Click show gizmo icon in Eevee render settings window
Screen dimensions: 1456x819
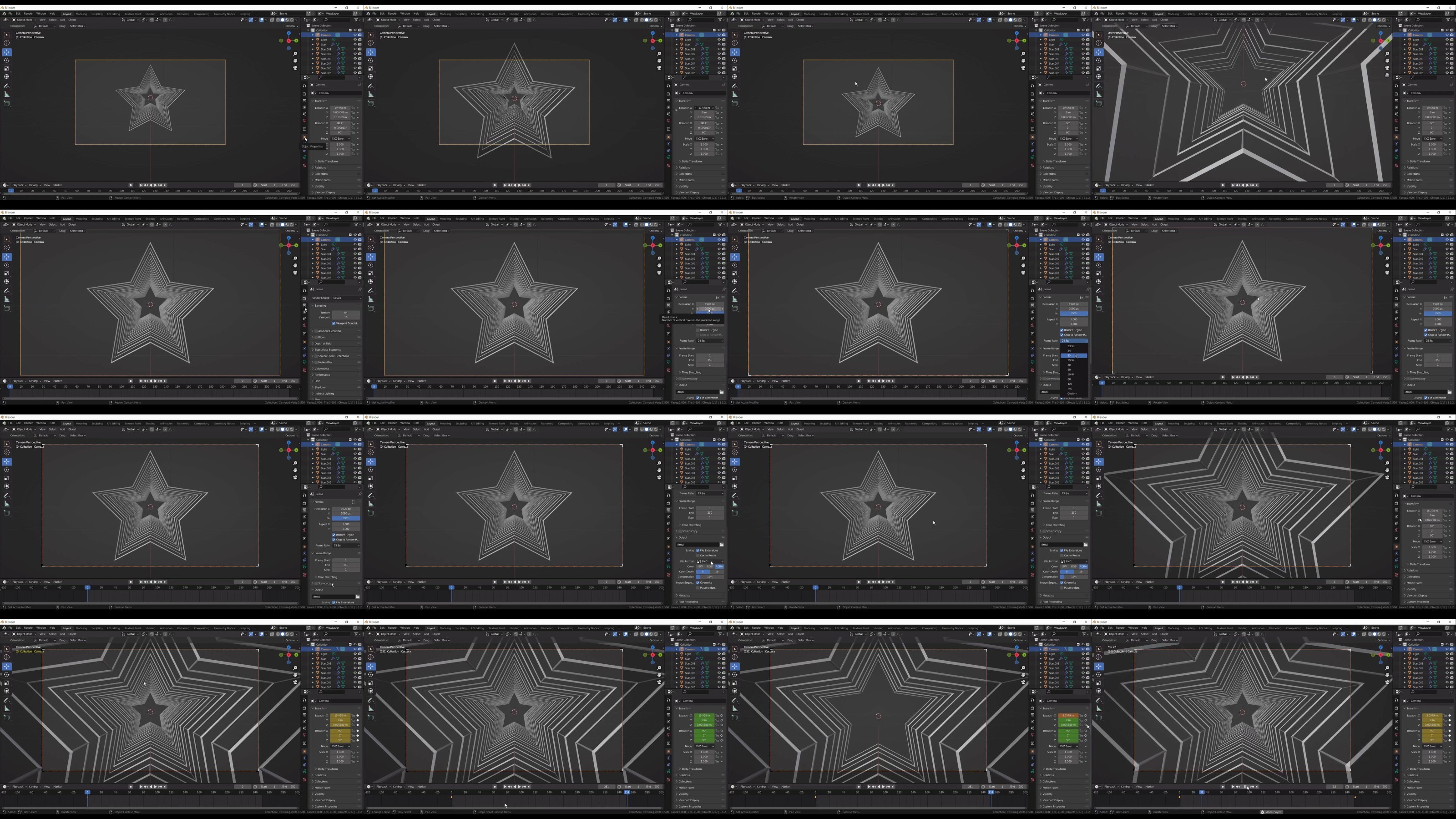[x=251, y=224]
